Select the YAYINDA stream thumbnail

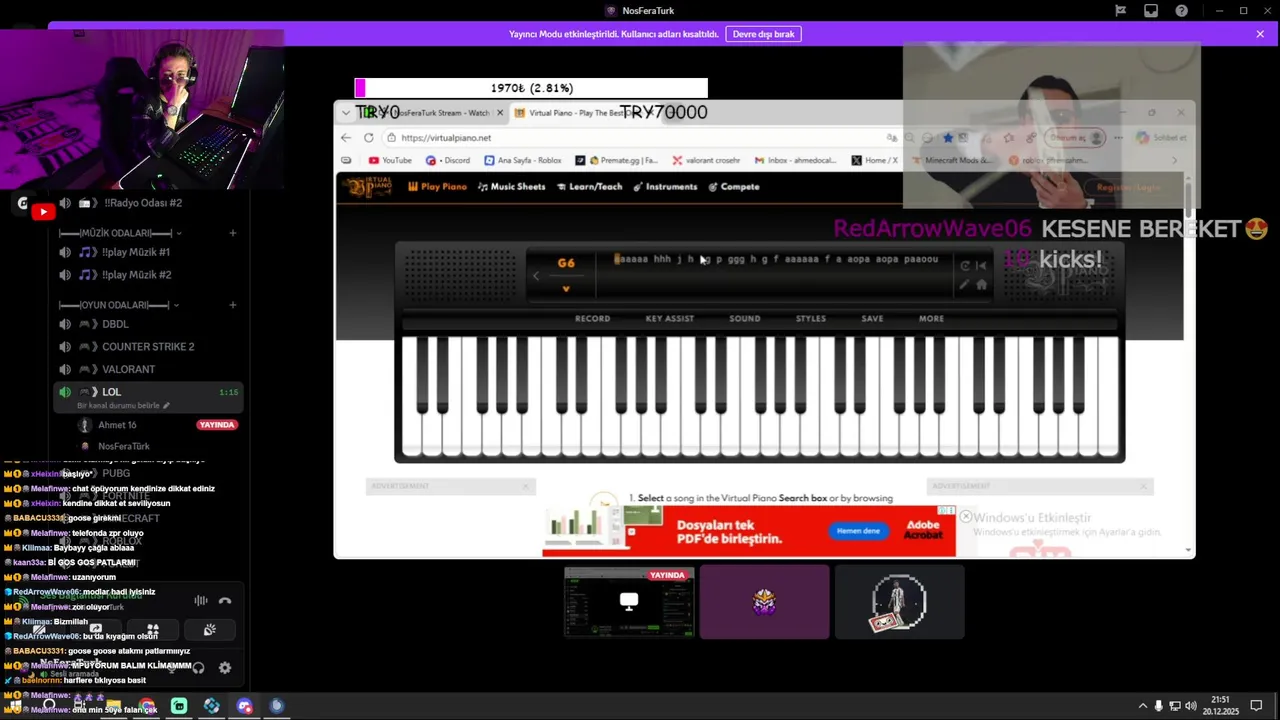629,602
